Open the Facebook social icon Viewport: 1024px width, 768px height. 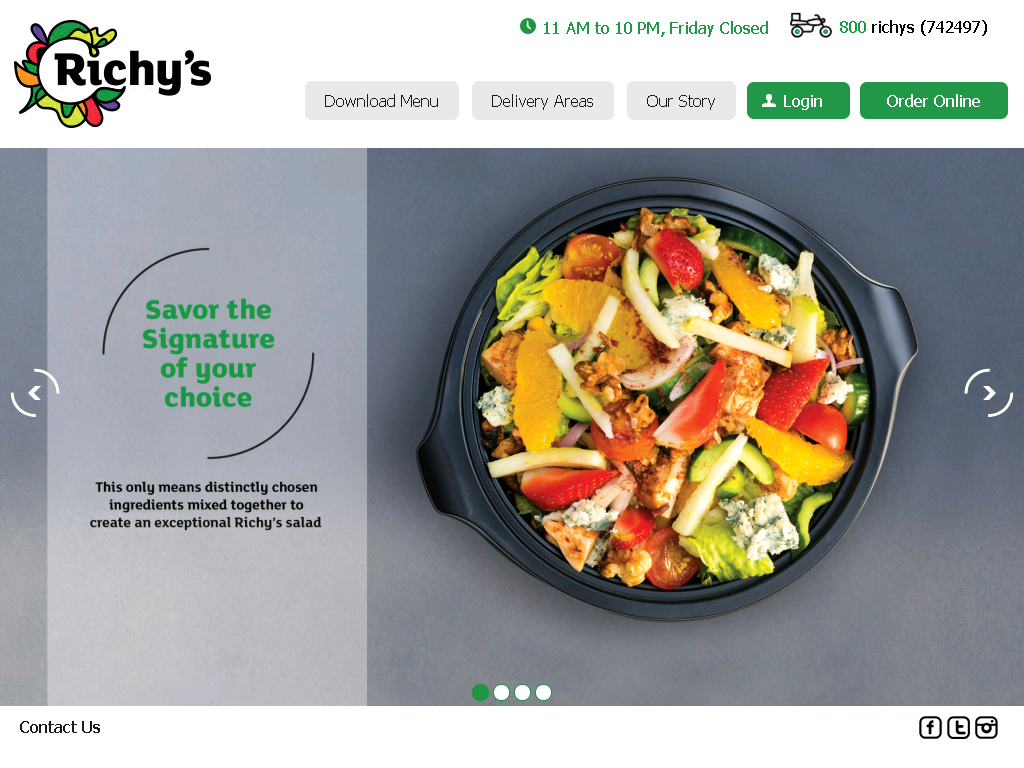(x=930, y=727)
